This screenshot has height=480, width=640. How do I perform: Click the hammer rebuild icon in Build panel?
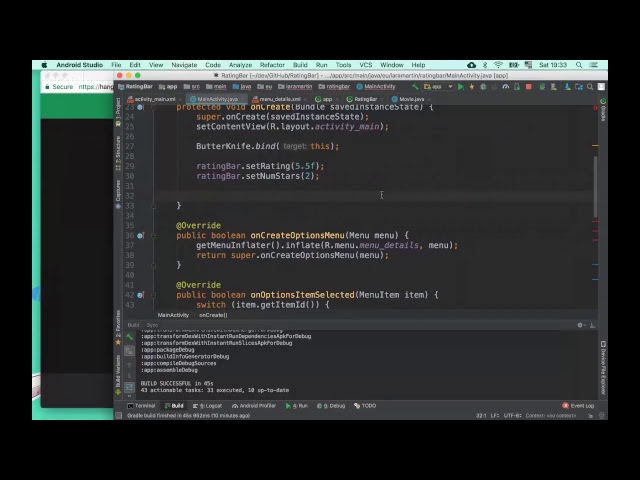click(129, 337)
